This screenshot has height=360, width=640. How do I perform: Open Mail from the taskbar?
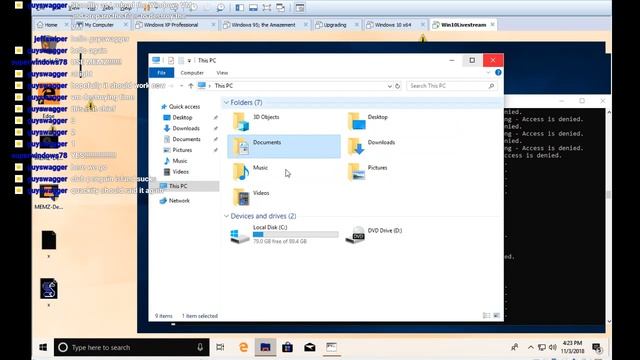point(309,347)
